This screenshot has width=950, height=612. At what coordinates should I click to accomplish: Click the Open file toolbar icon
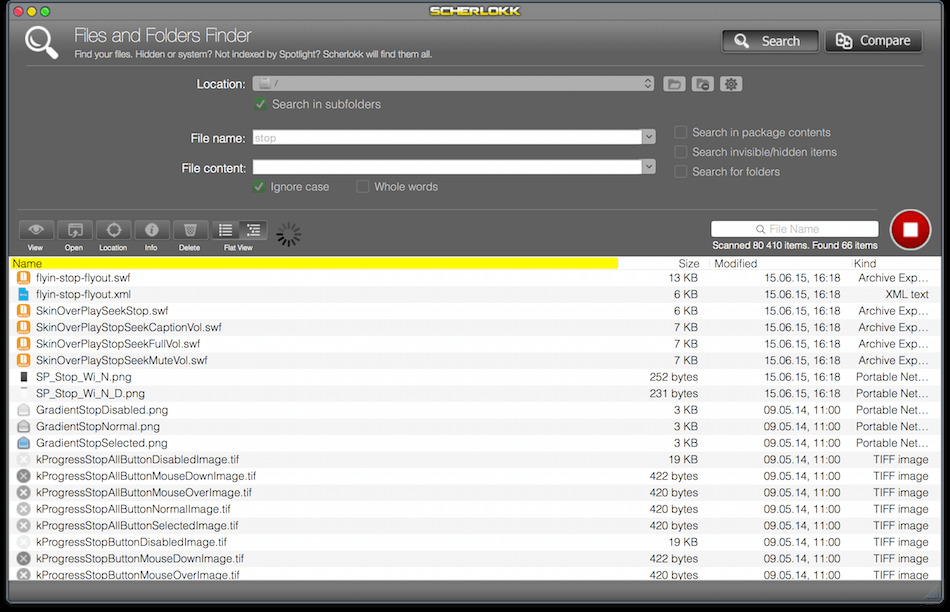click(x=75, y=230)
